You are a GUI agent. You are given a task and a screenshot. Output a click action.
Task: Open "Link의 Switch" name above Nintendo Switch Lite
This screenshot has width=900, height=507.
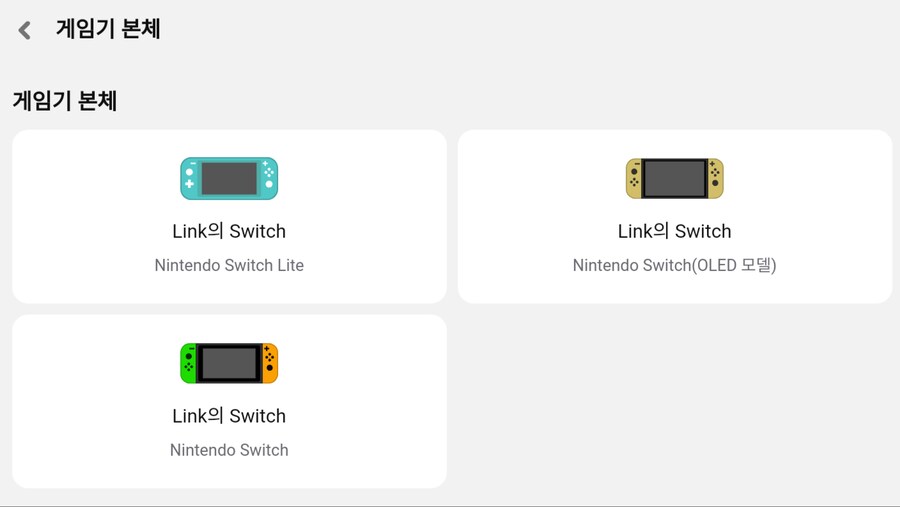pos(229,231)
